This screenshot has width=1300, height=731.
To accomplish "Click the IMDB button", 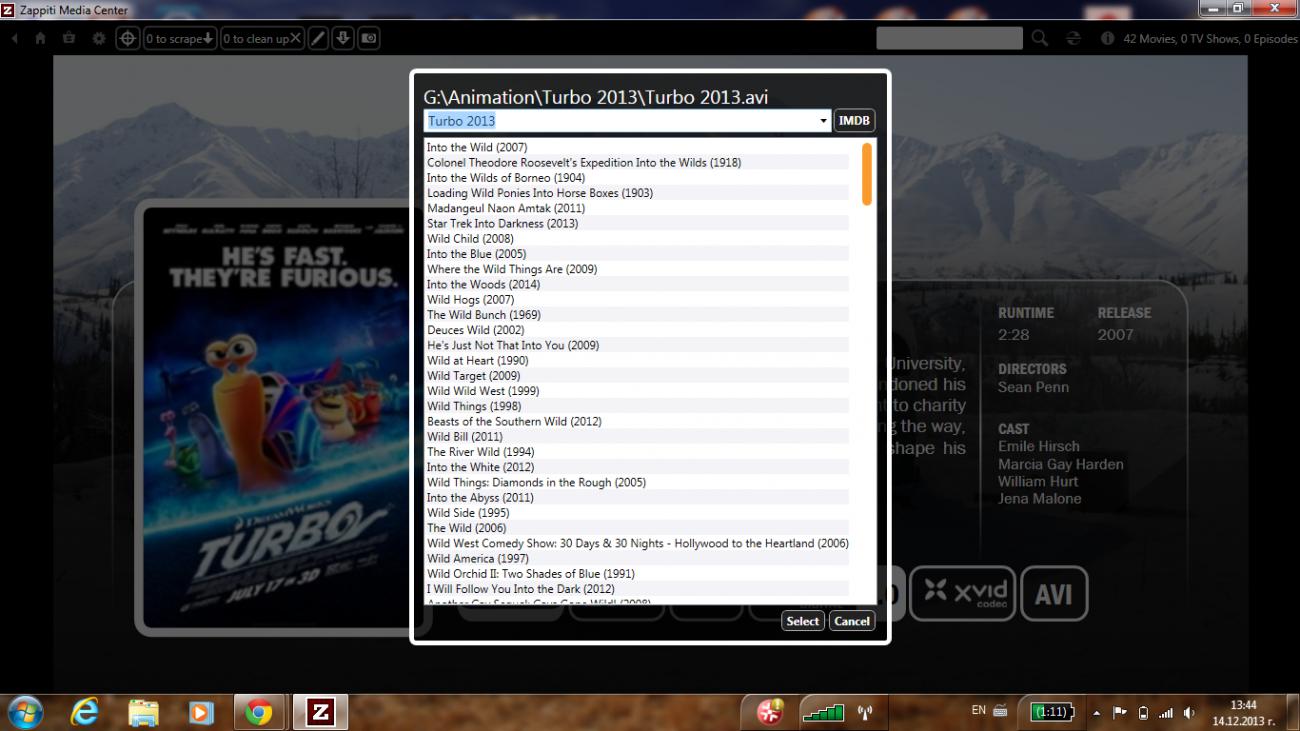I will point(854,121).
